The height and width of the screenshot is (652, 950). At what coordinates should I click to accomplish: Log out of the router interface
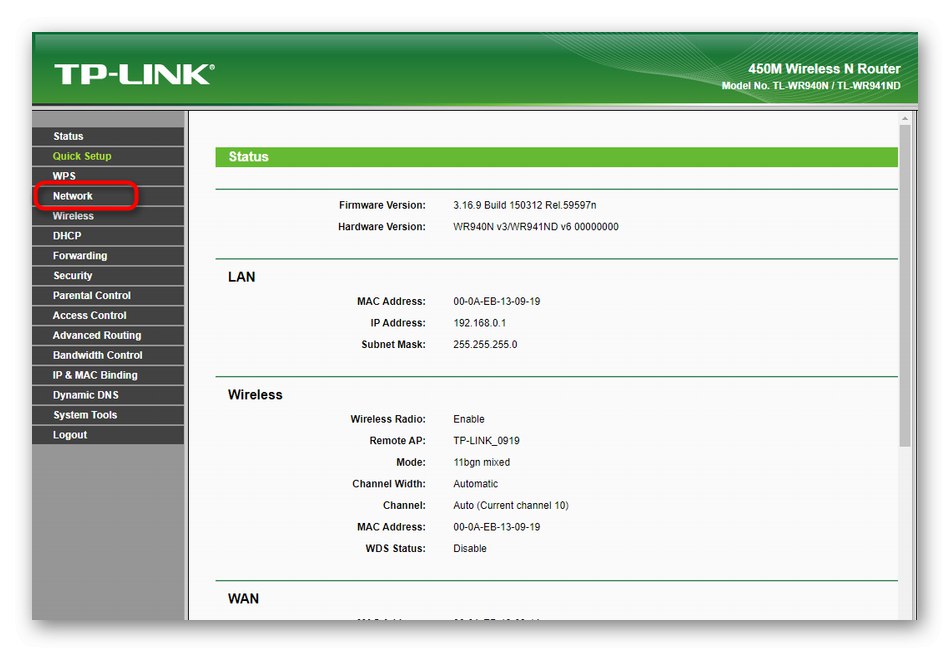69,434
